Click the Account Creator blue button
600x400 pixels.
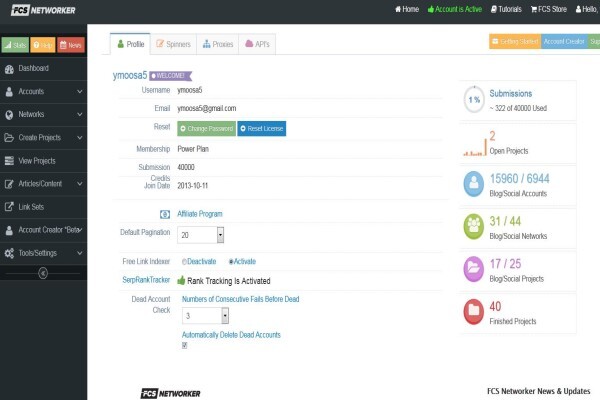564,41
